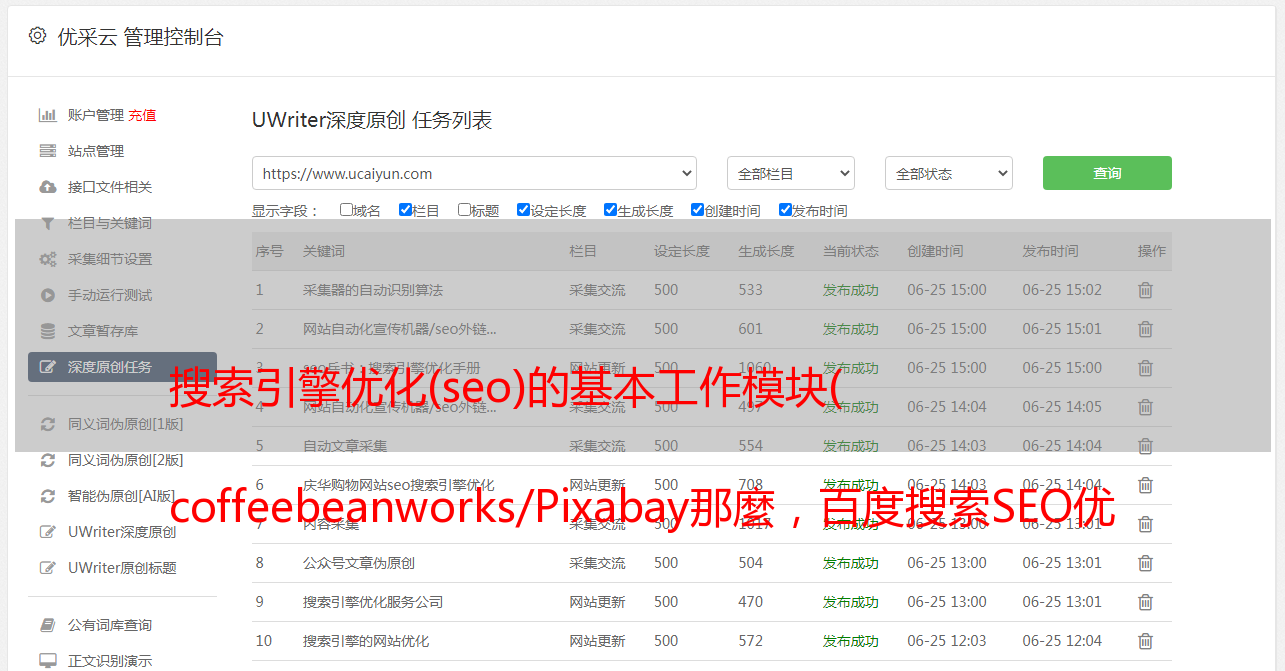This screenshot has width=1285, height=671.
Task: Click the 发布时间 column header
Action: click(1050, 251)
